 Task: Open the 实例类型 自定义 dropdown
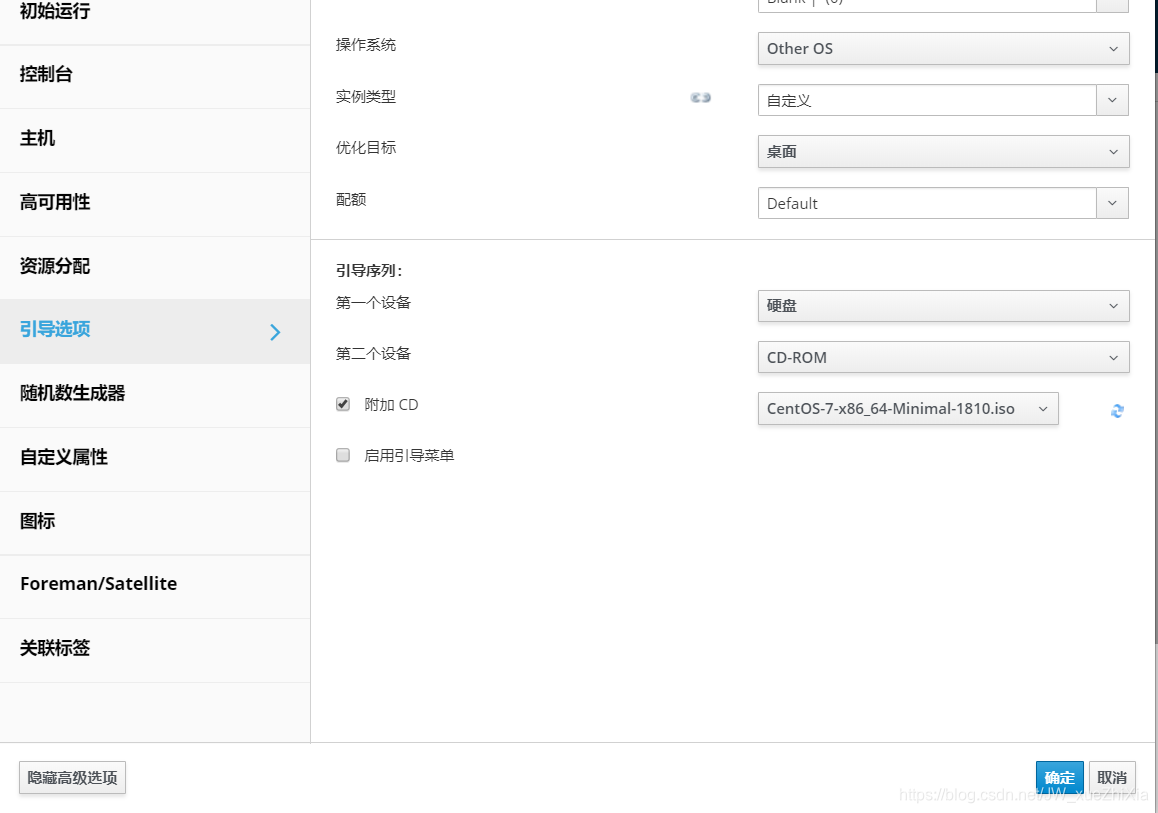tap(1111, 100)
